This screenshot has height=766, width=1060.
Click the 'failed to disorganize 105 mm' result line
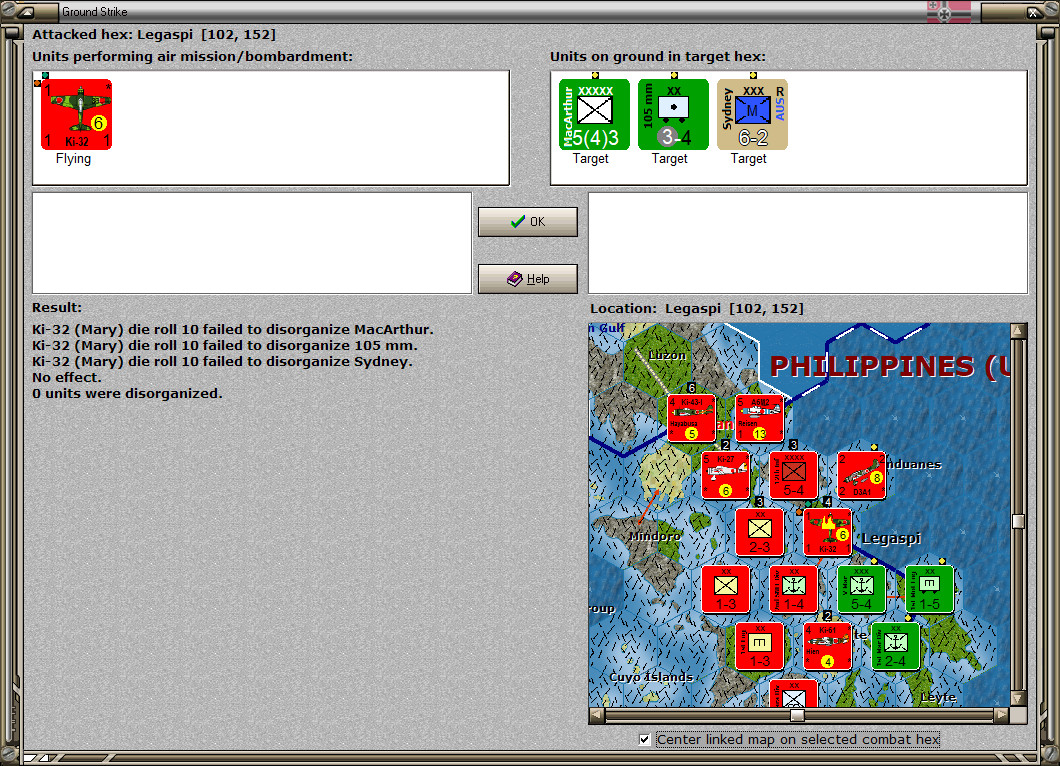pos(225,345)
